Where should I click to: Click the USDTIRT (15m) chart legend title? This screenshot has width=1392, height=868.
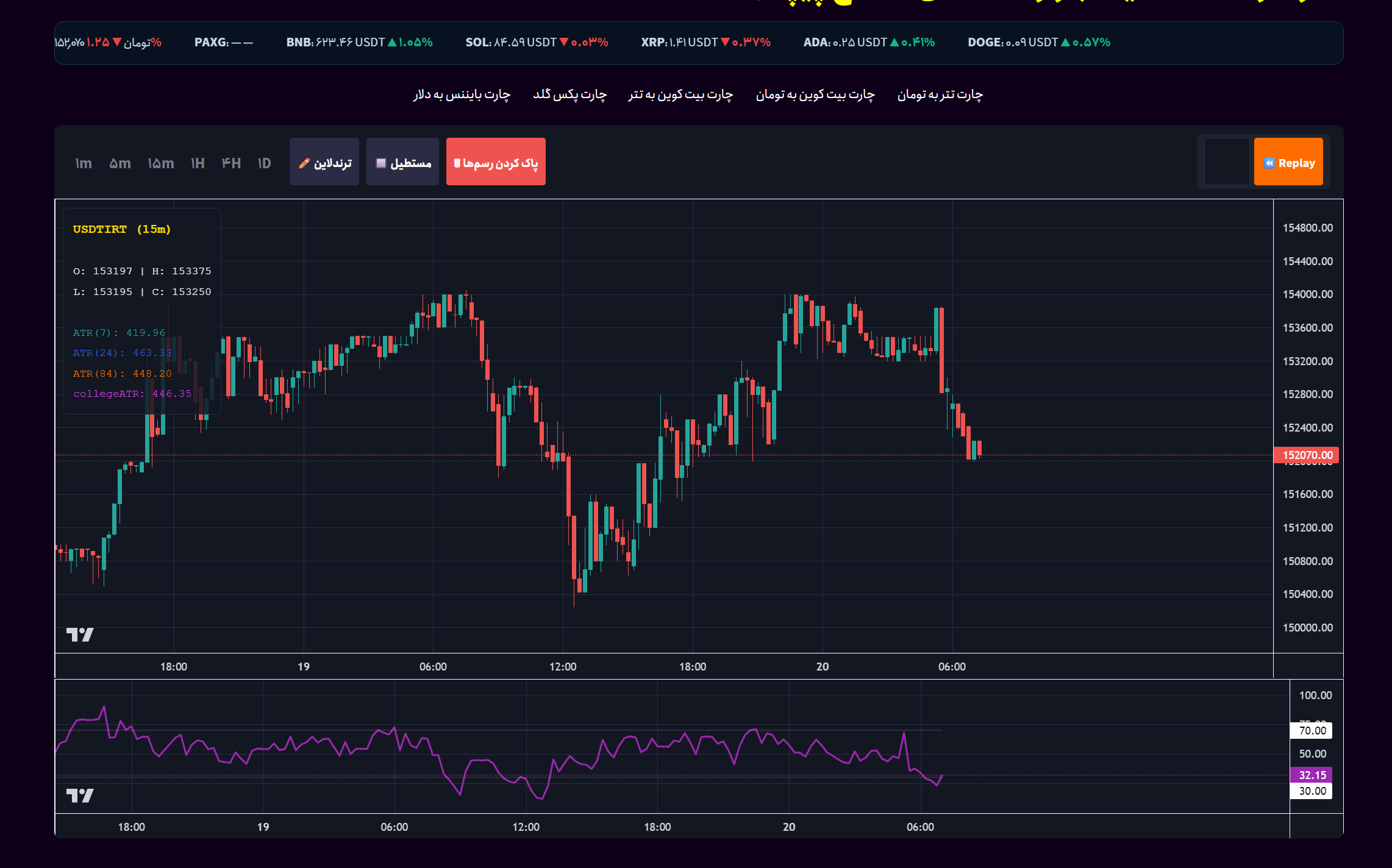click(122, 229)
